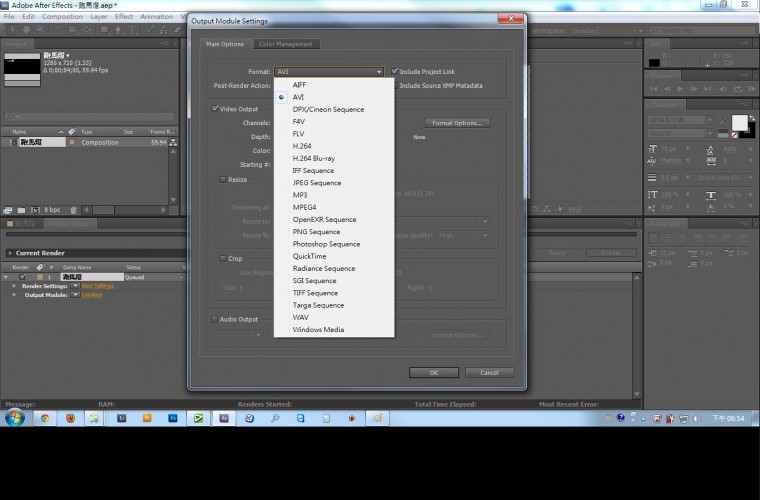Expand the Current Render section triangle
760x500 pixels.
pos(10,253)
